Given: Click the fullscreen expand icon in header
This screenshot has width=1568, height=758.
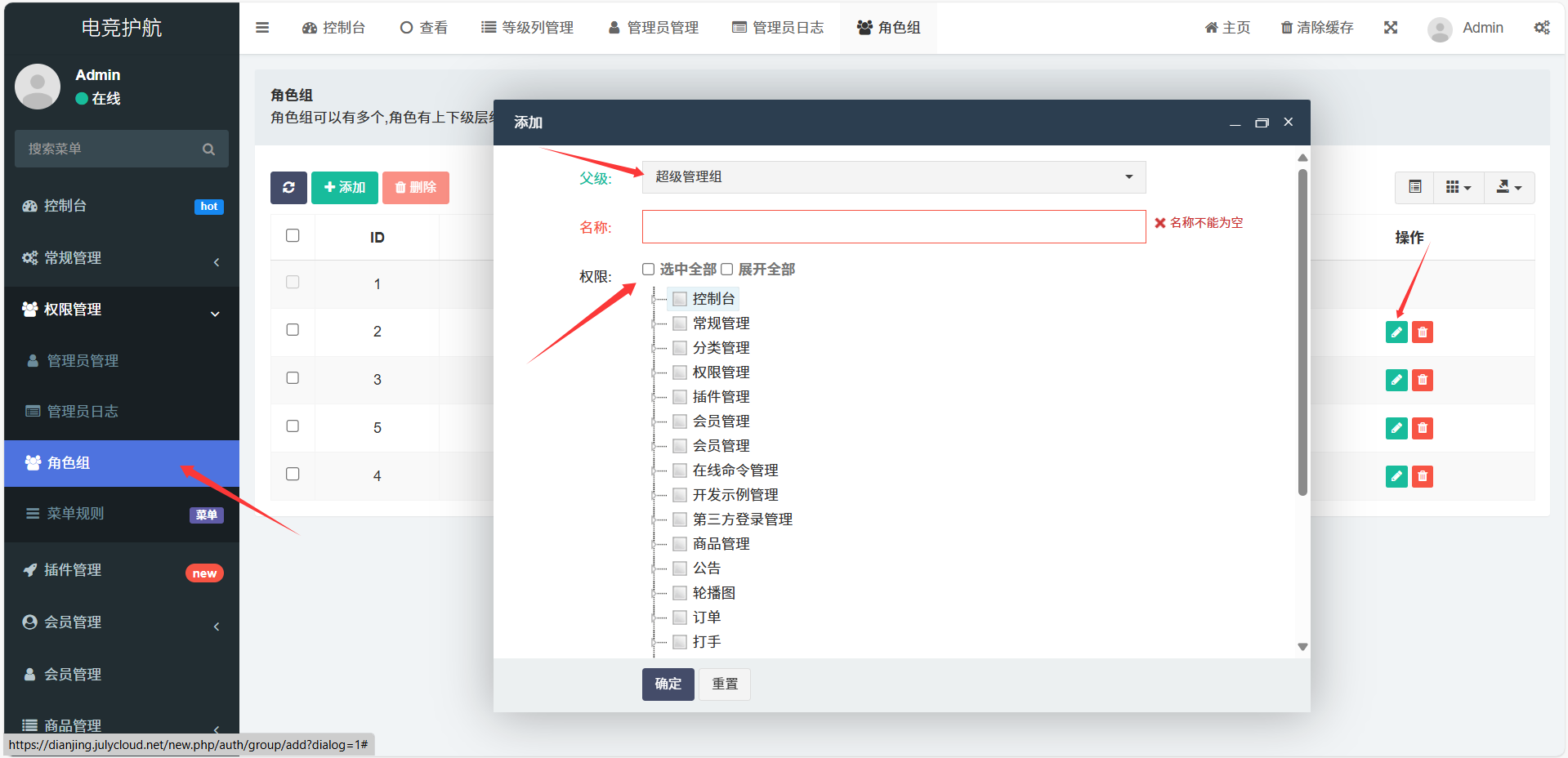Looking at the screenshot, I should click(x=1390, y=28).
